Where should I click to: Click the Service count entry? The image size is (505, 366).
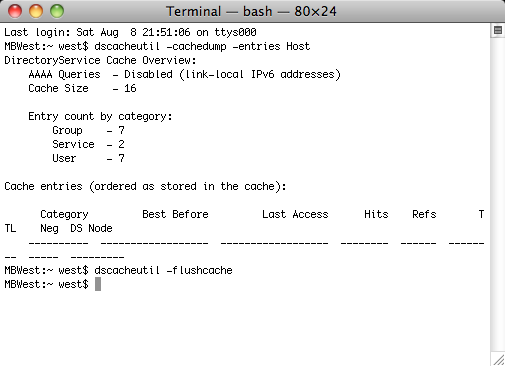88,144
